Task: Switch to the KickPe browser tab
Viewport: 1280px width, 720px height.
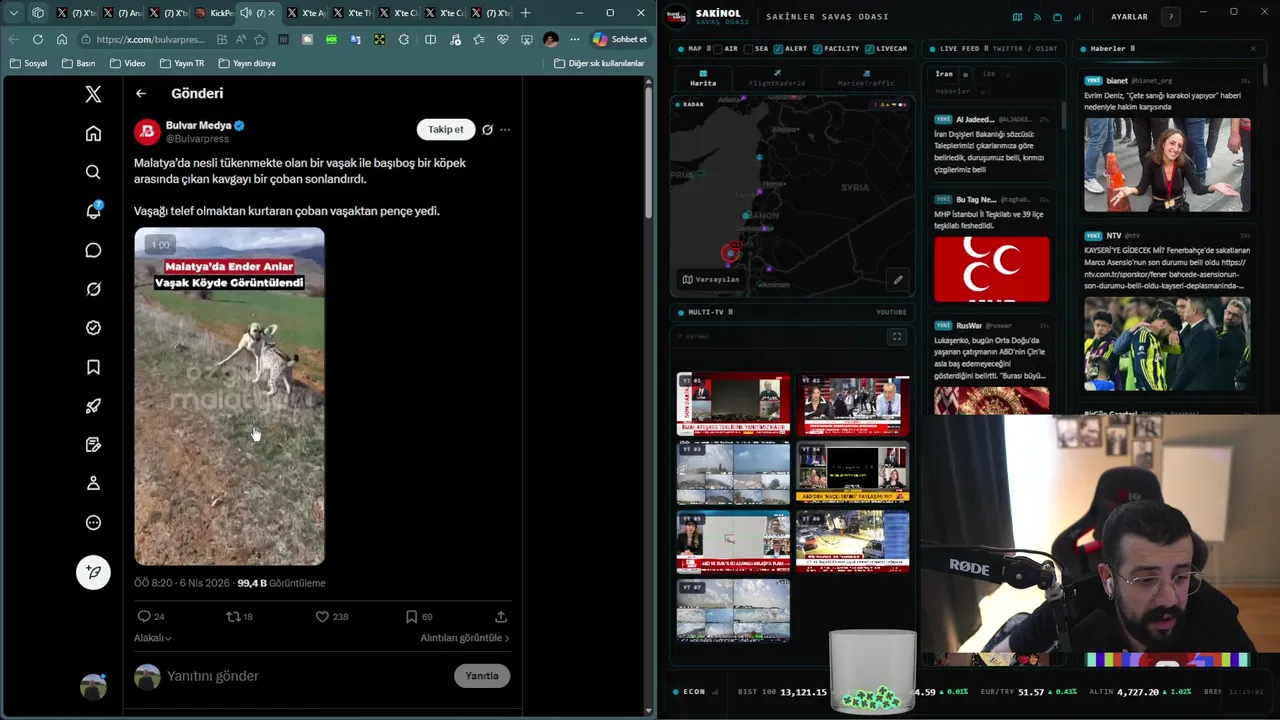Action: tap(215, 13)
